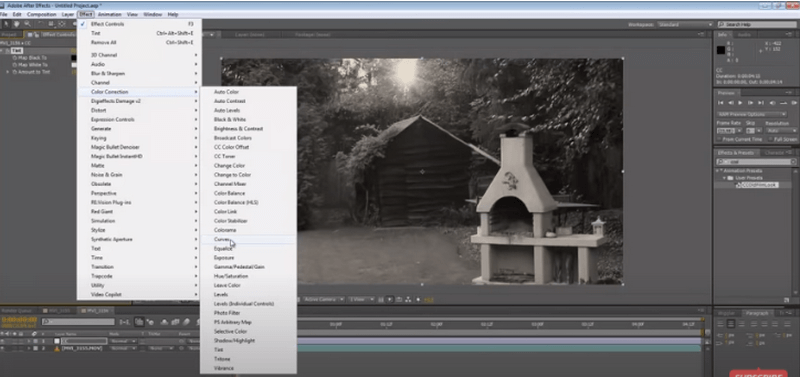Screen dimensions: 800x377
Task: Click the Map Black To color swatch
Action: point(73,58)
